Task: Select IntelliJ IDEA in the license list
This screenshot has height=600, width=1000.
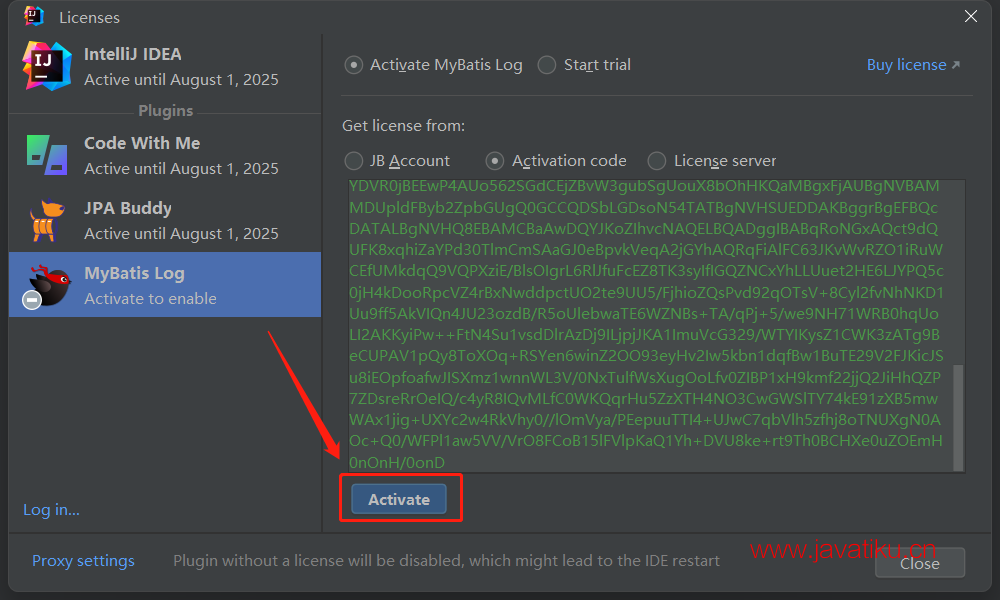Action: pyautogui.click(x=180, y=66)
